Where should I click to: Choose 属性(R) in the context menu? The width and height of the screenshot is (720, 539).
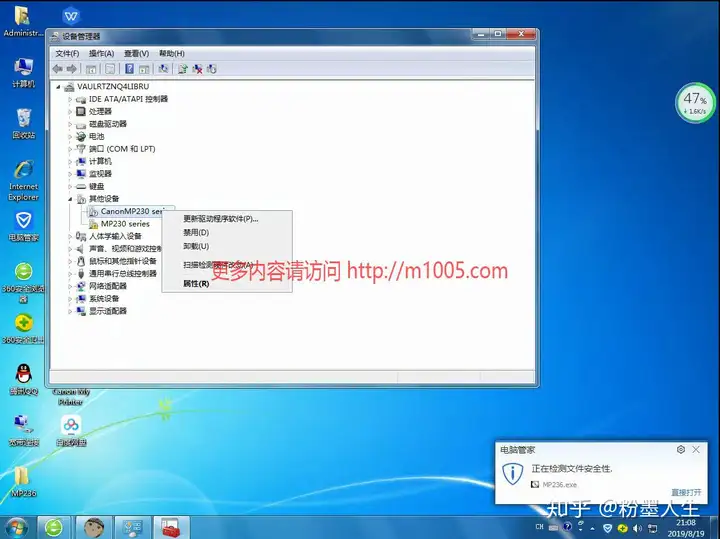pyautogui.click(x=227, y=283)
